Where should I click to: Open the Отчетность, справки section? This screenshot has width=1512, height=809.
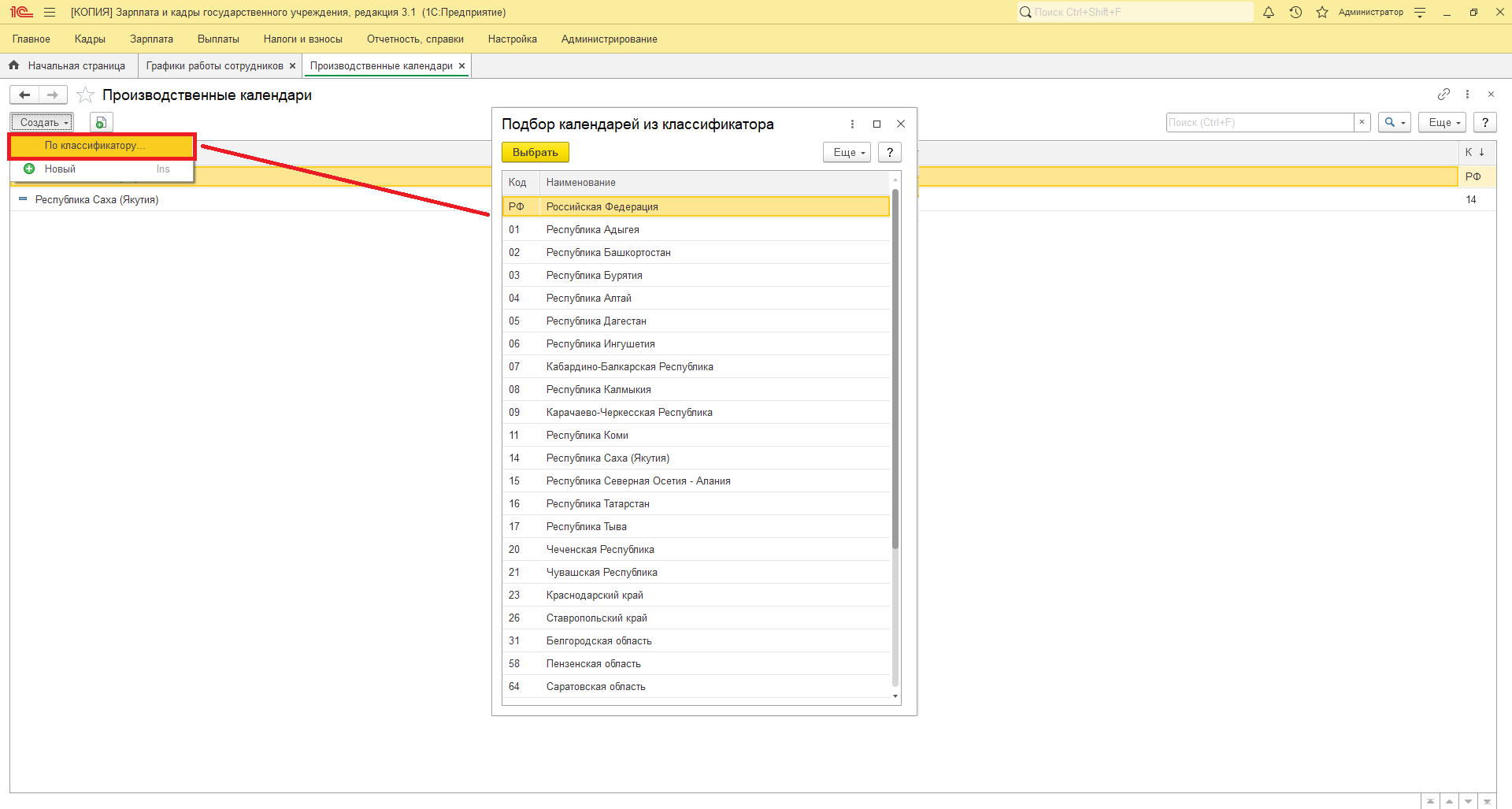point(415,39)
